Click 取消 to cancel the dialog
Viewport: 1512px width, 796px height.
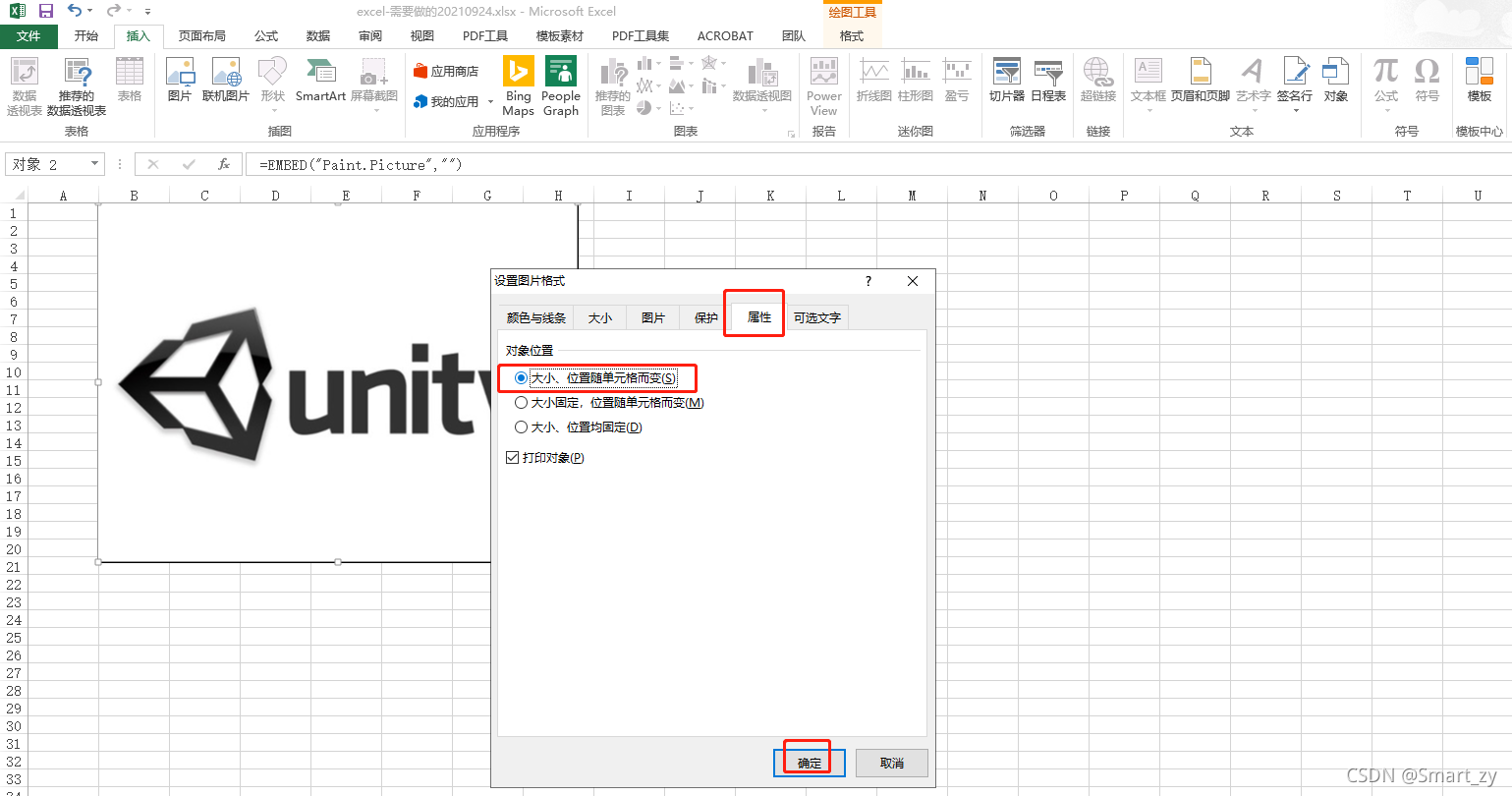pos(892,763)
